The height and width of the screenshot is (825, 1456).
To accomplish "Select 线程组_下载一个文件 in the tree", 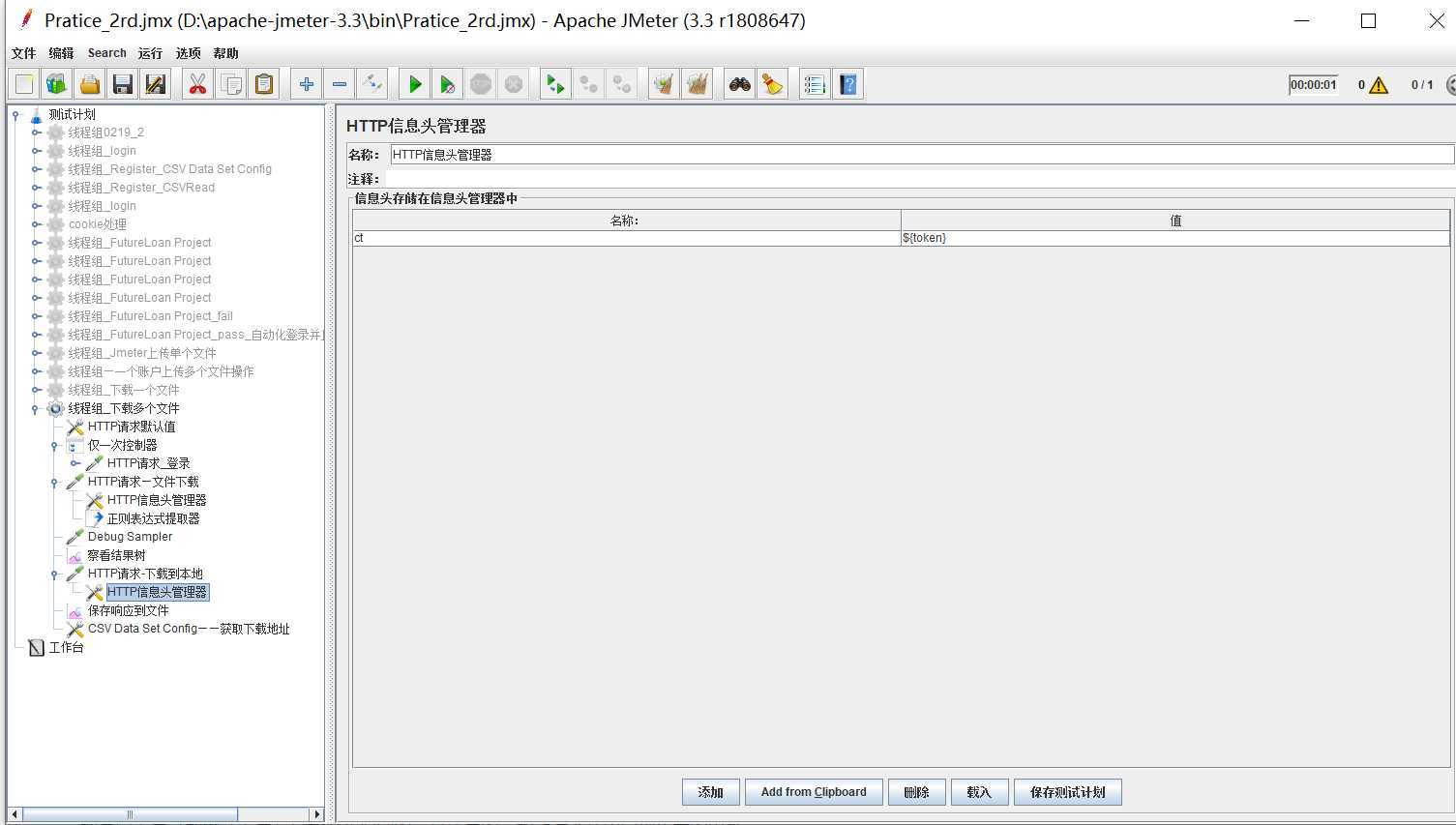I will [x=124, y=390].
